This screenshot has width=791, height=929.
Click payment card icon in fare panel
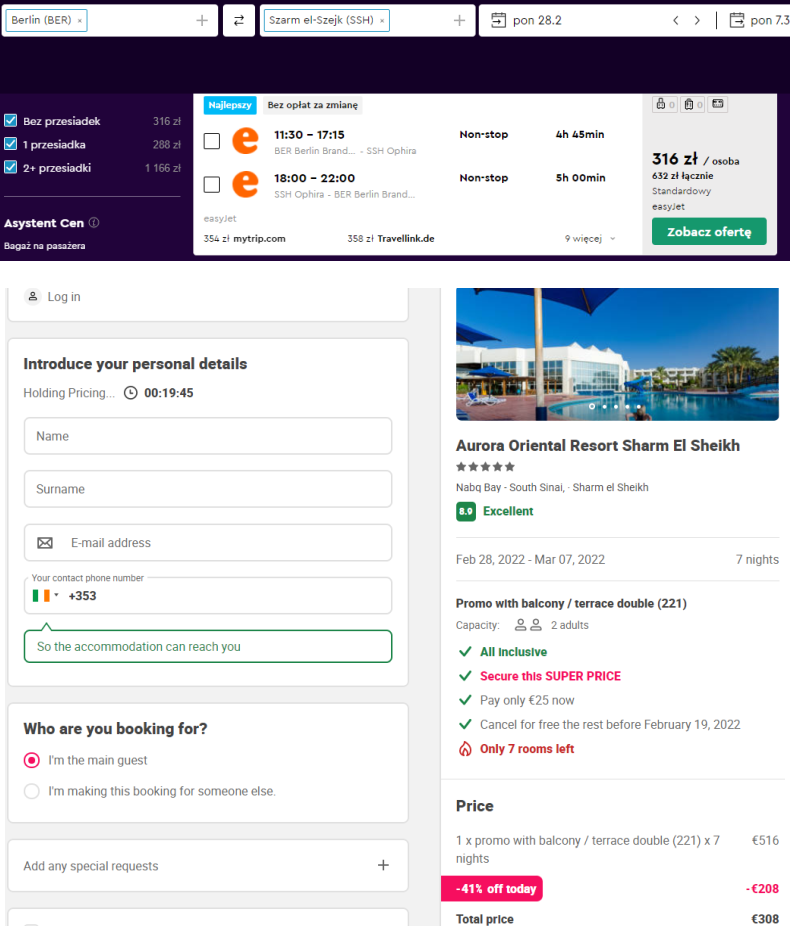[x=718, y=104]
